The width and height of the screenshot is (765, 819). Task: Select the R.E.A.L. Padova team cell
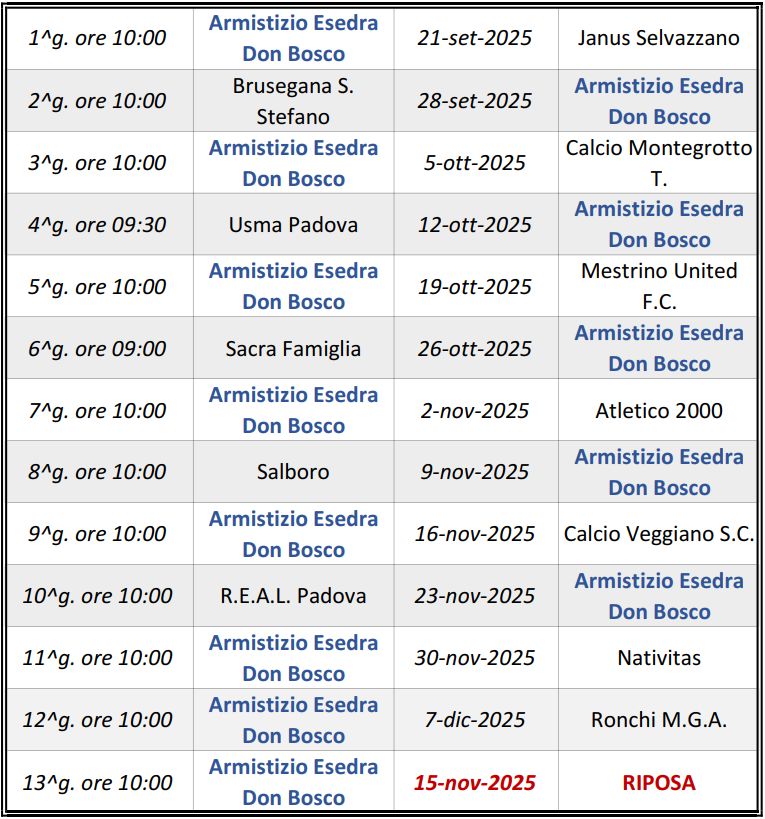293,596
